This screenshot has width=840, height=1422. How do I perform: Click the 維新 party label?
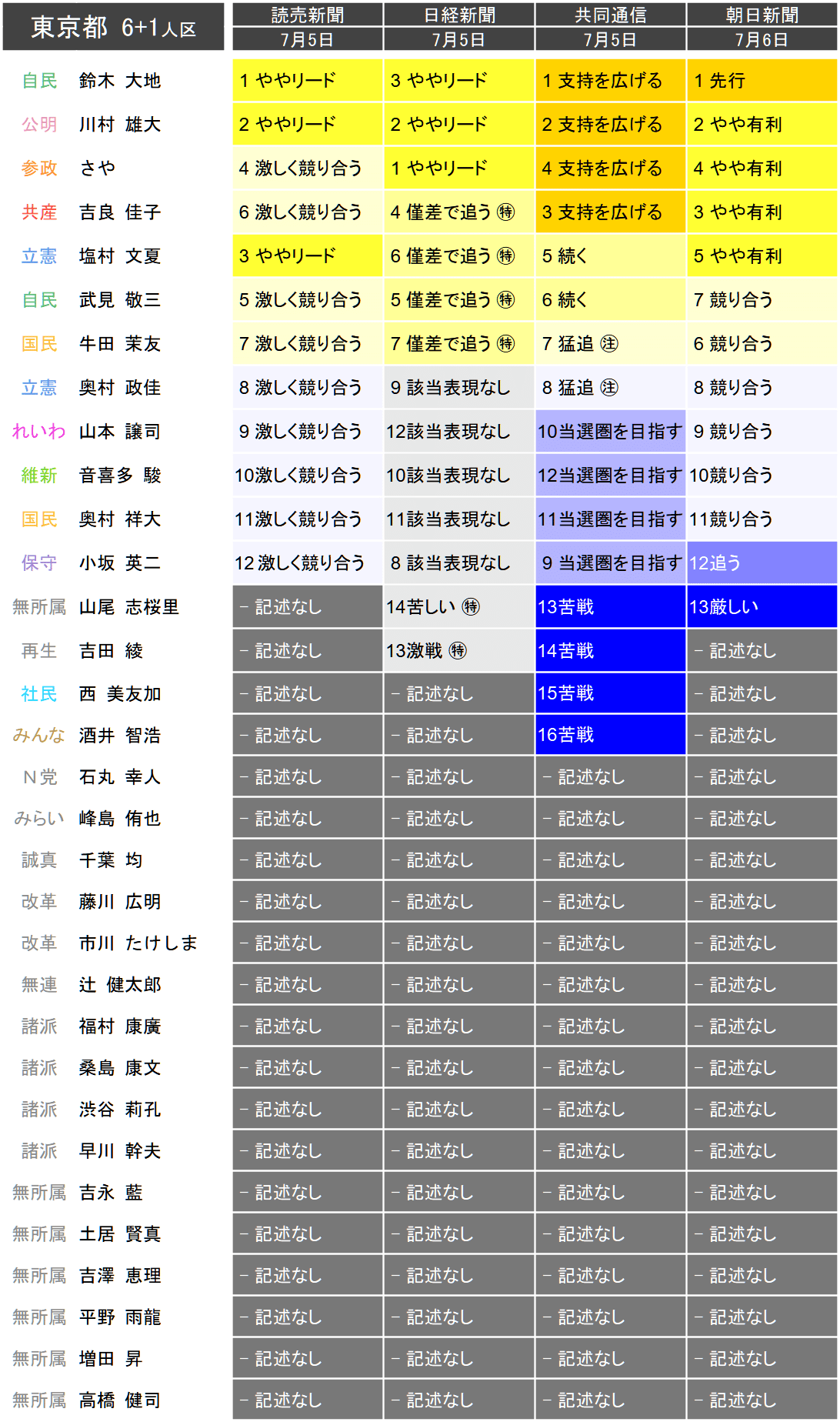39,476
